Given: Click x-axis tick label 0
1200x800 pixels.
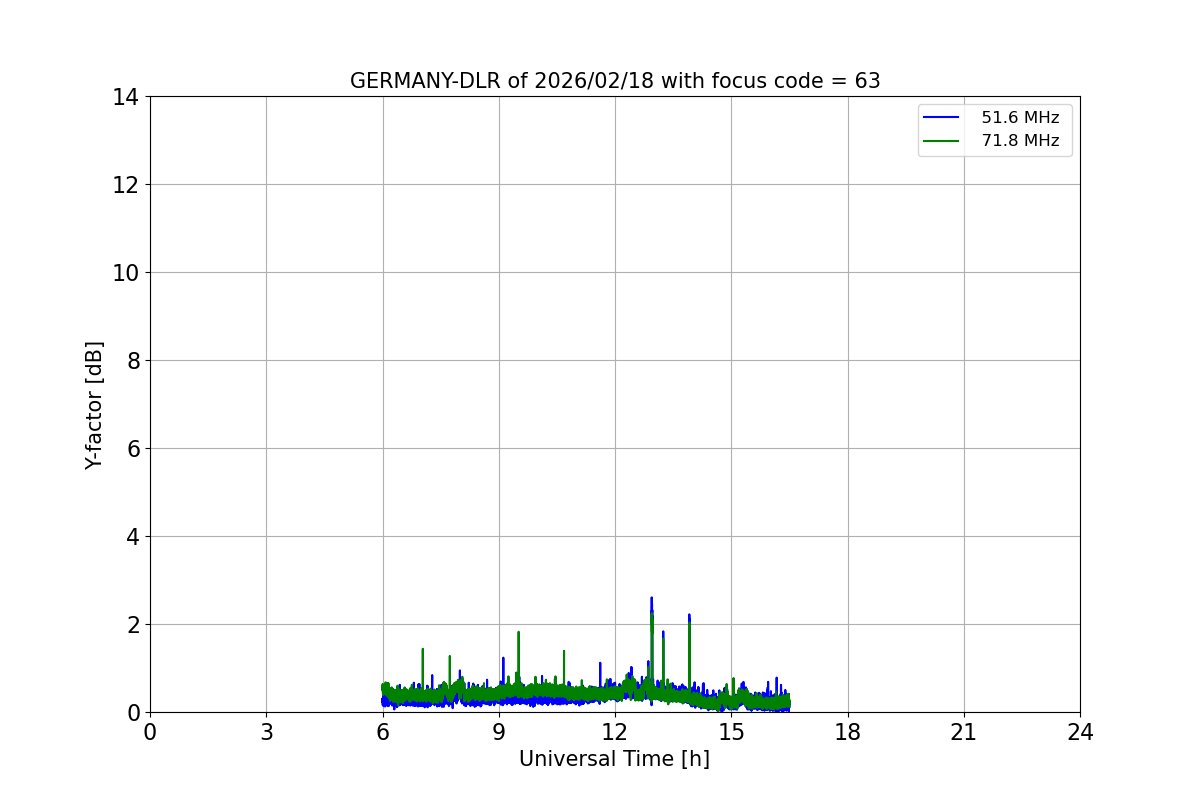Looking at the screenshot, I should pyautogui.click(x=150, y=732).
